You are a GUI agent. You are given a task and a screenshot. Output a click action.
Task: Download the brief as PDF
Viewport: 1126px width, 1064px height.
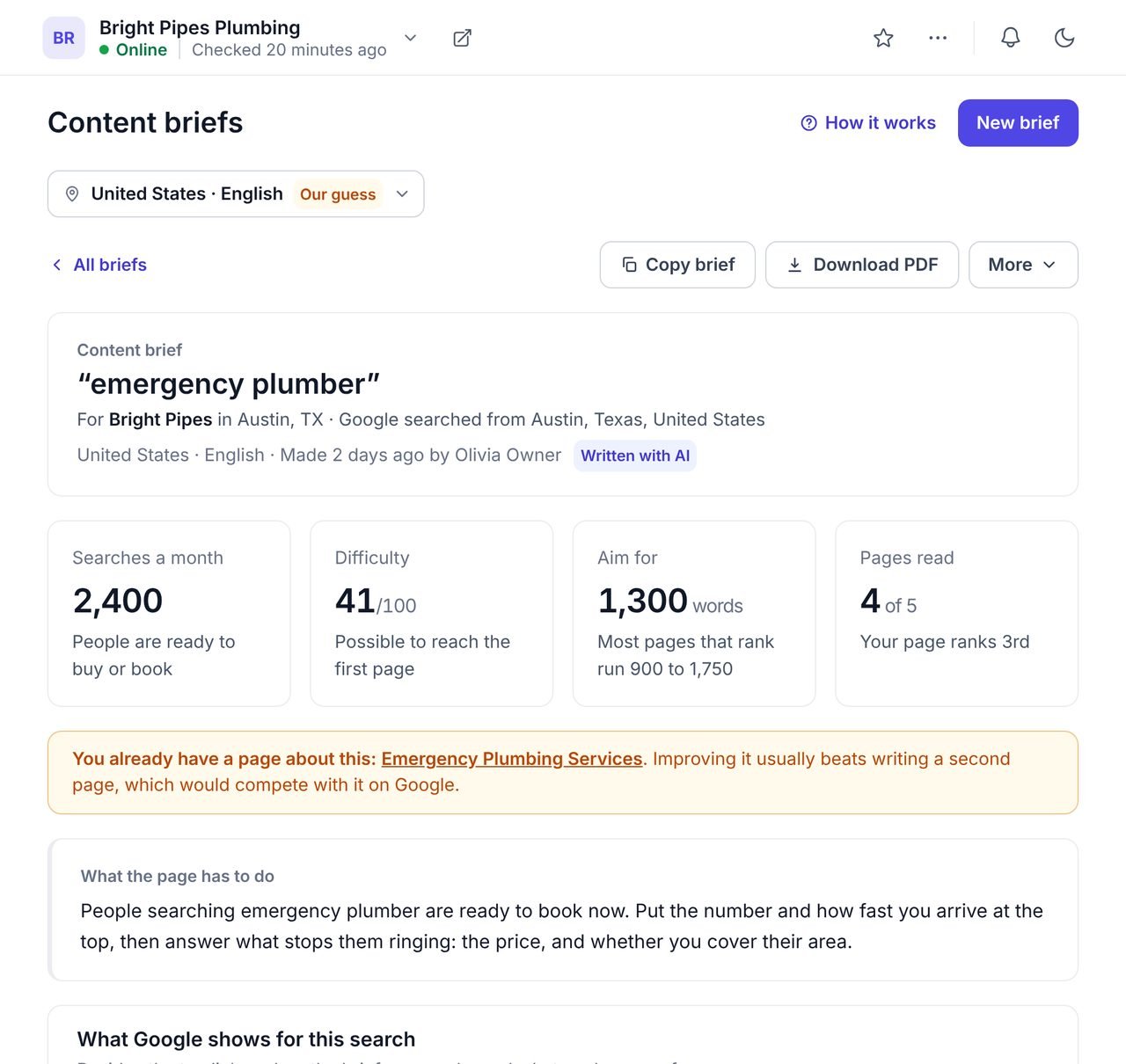tap(862, 265)
